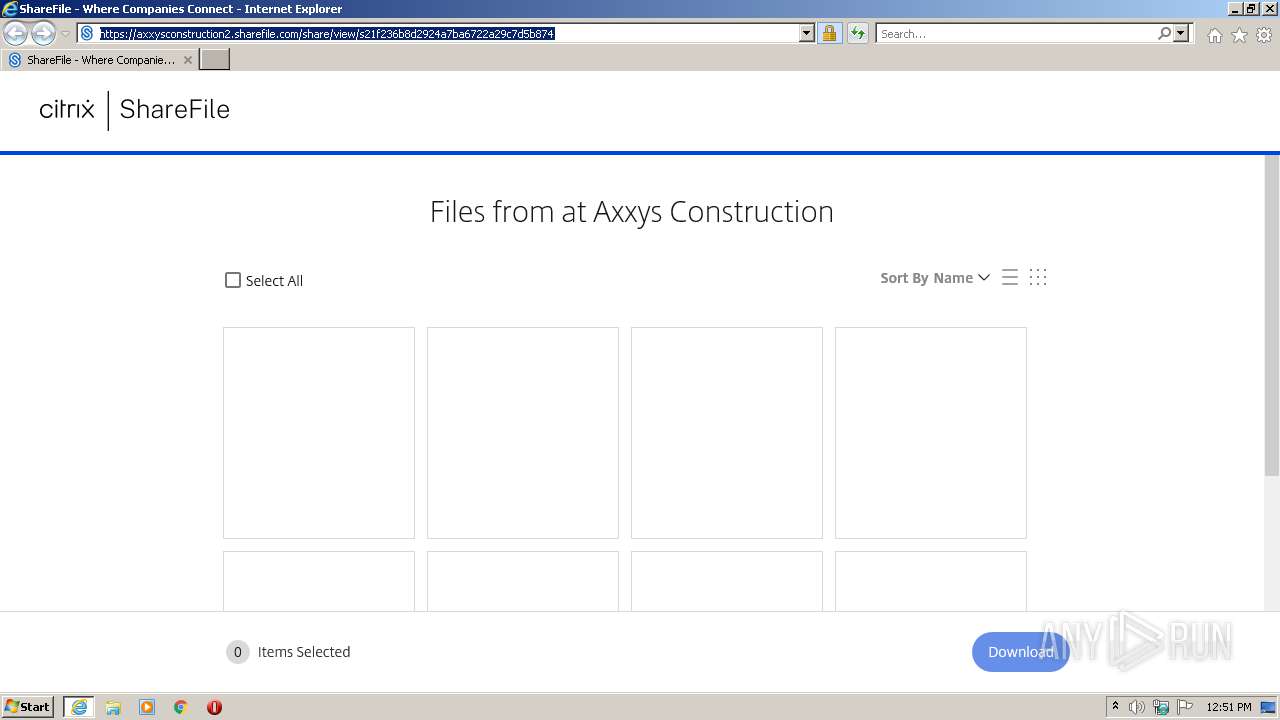Tick the Select All checkbox
Viewport: 1280px width, 720px height.
tap(233, 281)
